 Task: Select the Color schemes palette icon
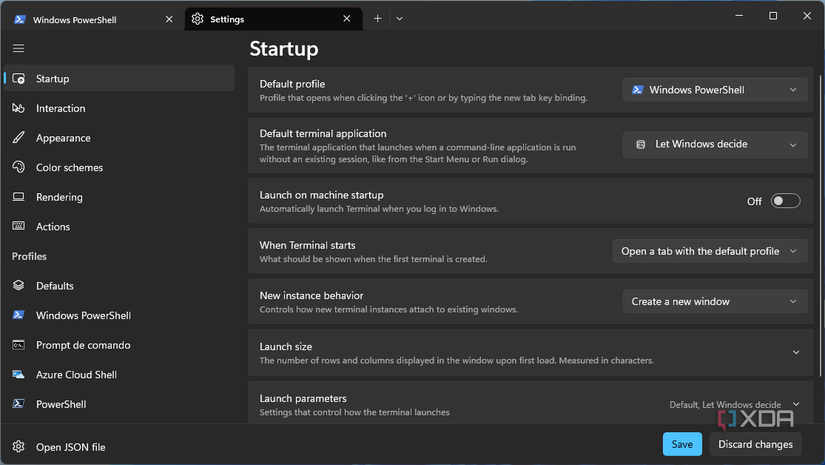click(18, 167)
